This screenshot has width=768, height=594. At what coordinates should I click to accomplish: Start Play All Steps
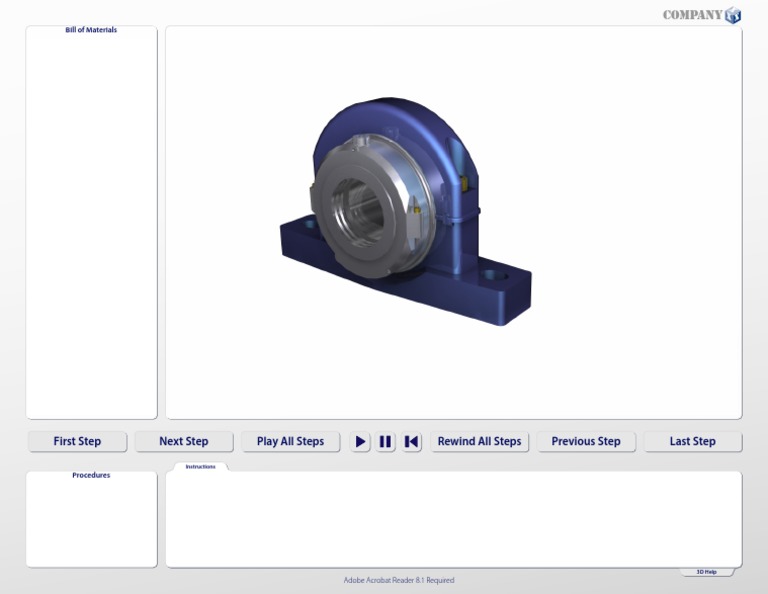290,442
